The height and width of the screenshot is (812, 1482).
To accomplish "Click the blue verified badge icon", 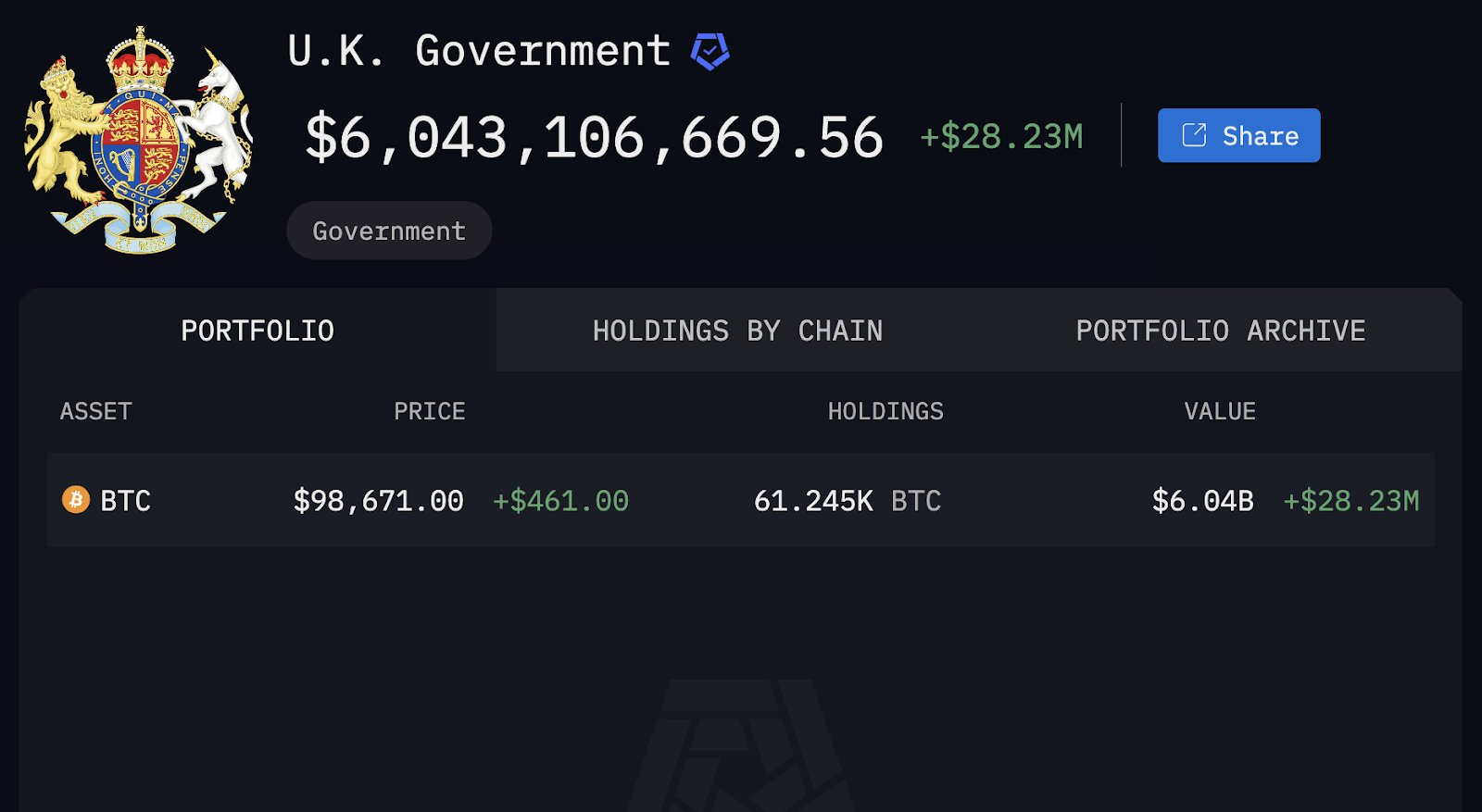I will 710,51.
